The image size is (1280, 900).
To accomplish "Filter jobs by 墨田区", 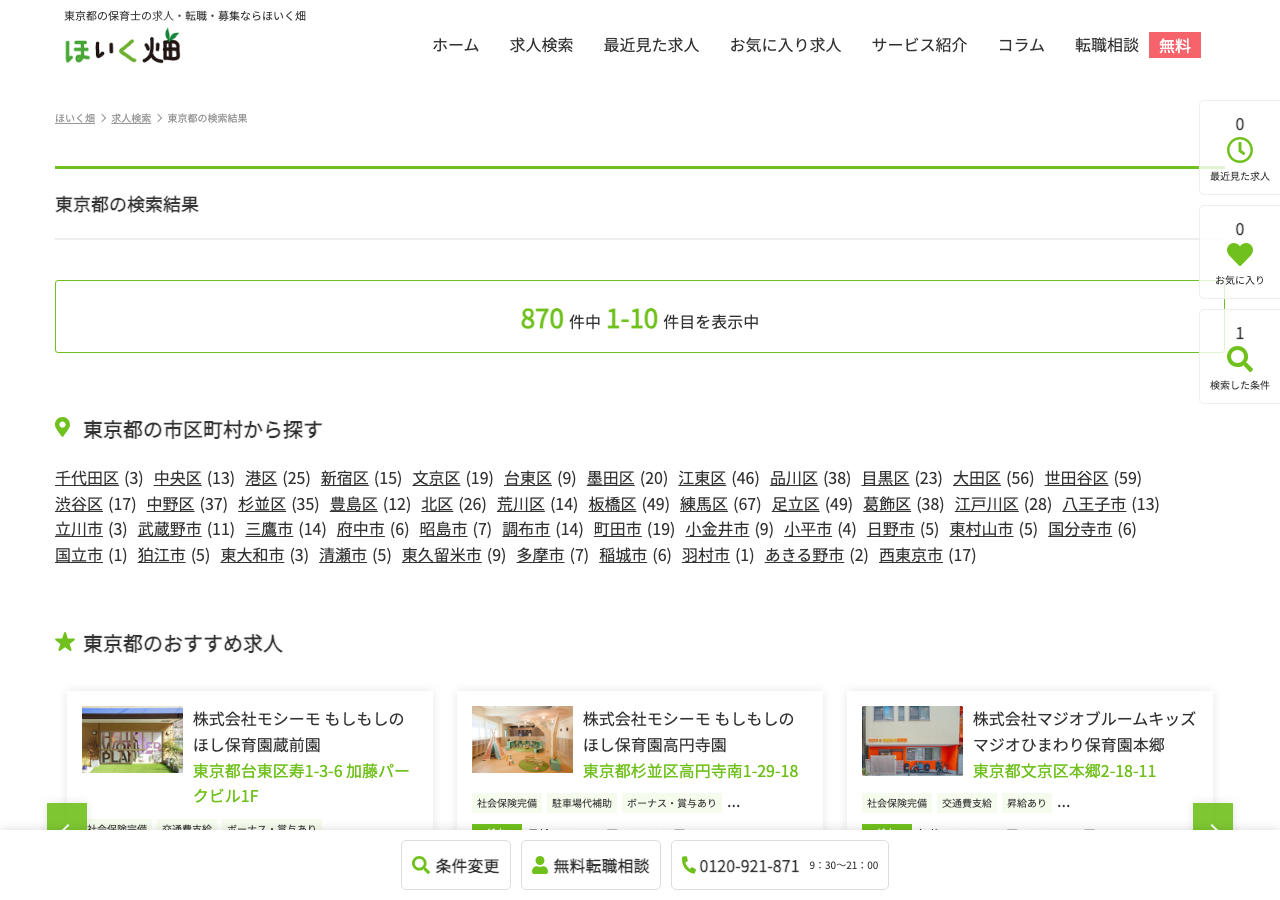I will (611, 478).
